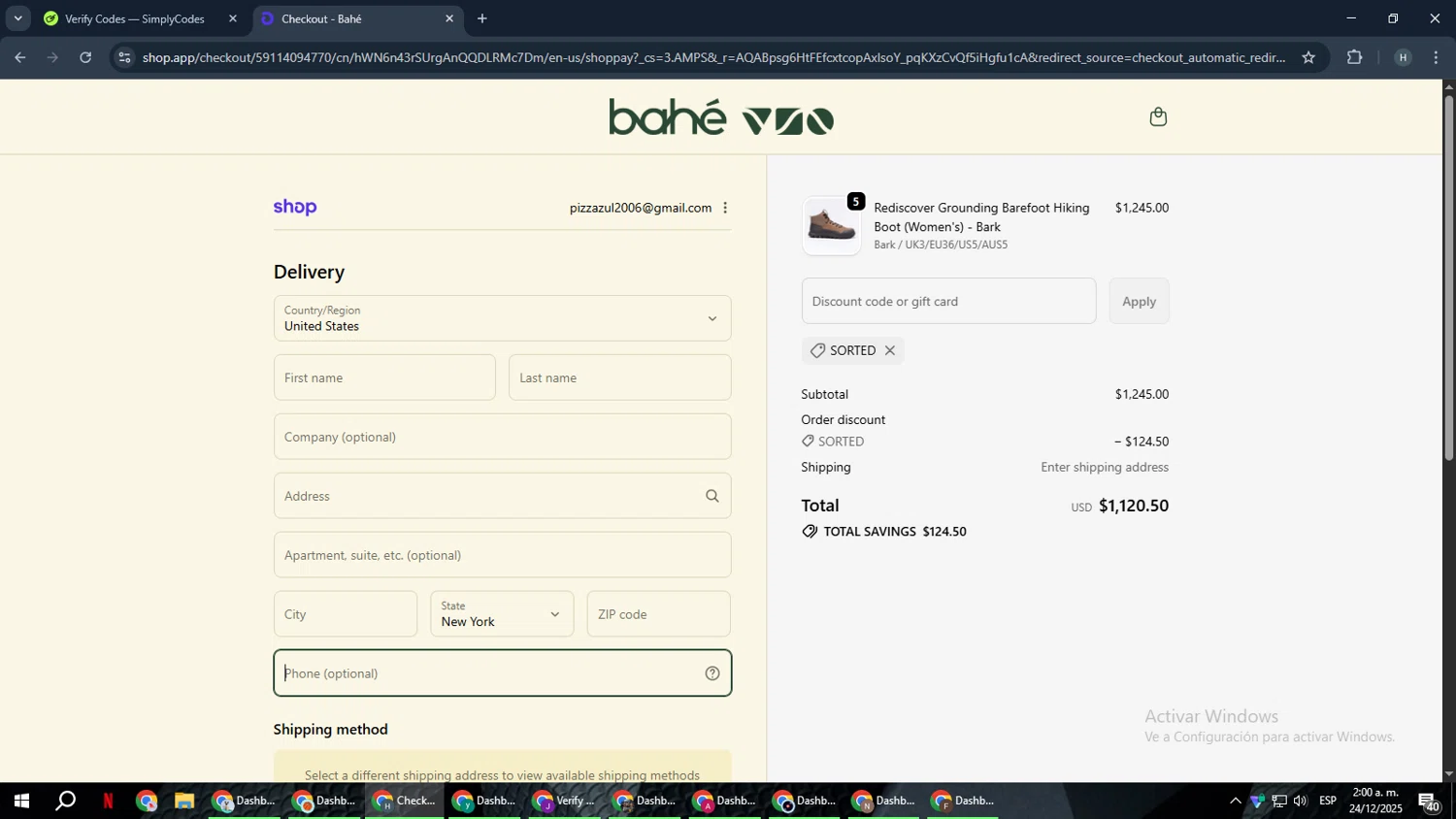Reload the checkout page
Screen dimensions: 1456x819
[85, 57]
